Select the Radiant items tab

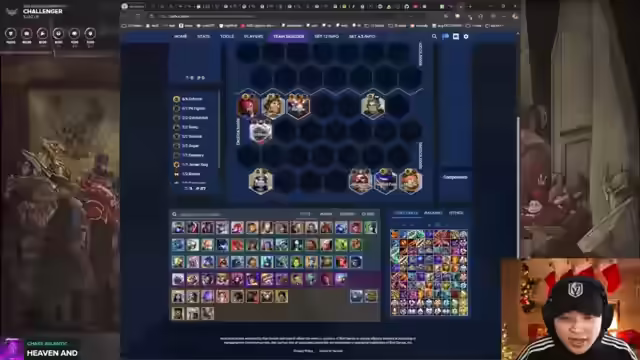coord(433,213)
